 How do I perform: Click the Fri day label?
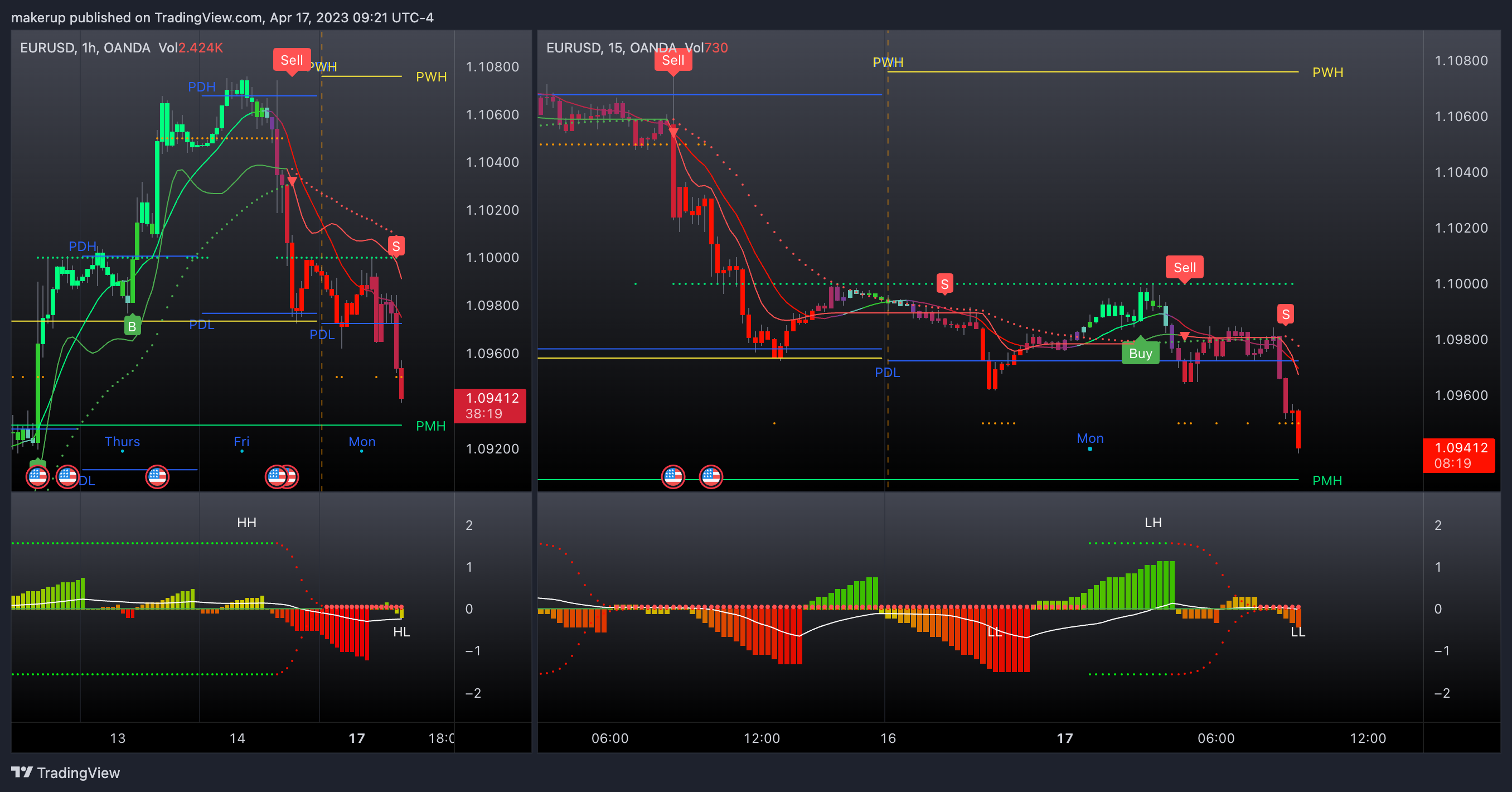241,442
